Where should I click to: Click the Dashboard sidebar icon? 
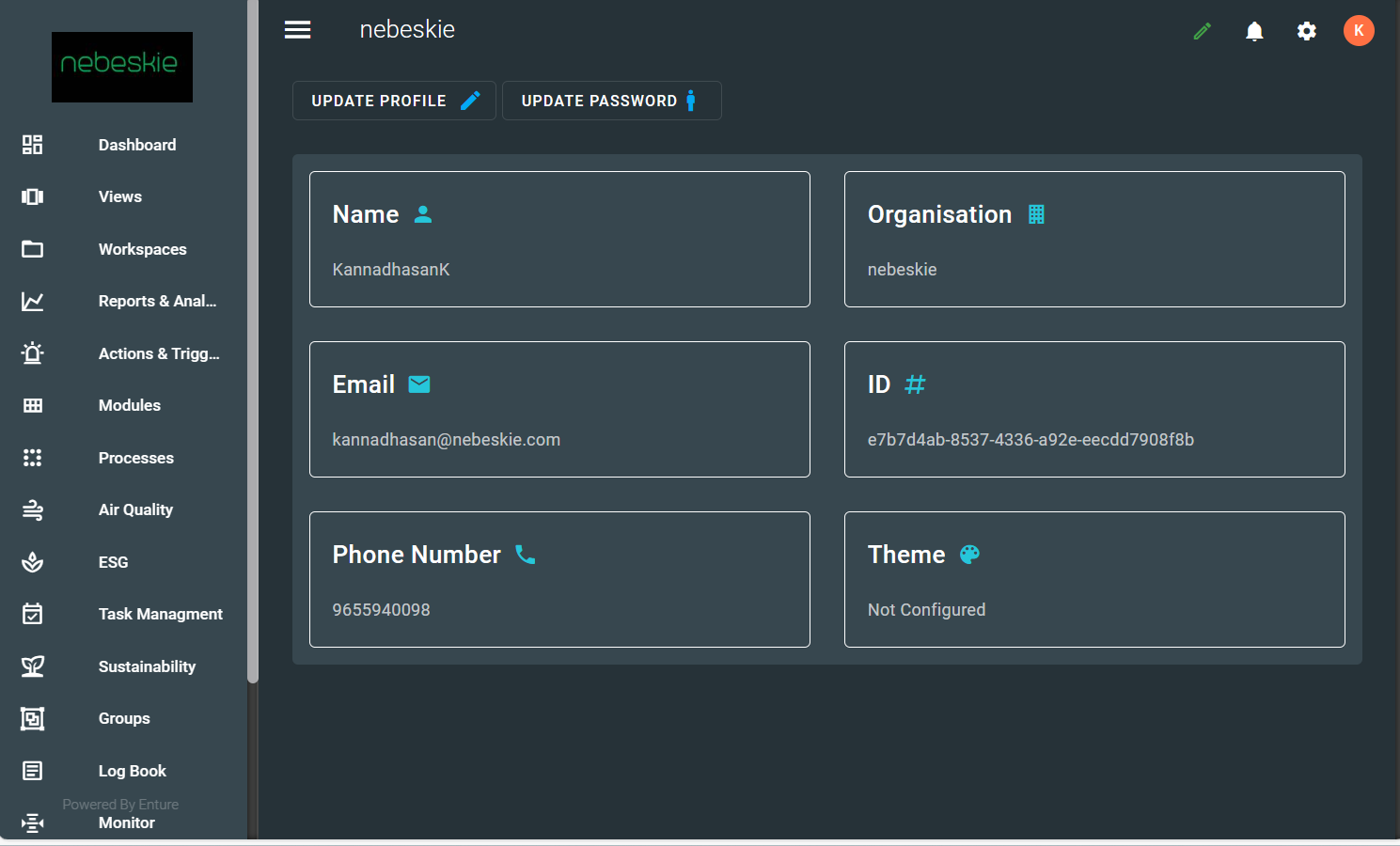click(33, 145)
